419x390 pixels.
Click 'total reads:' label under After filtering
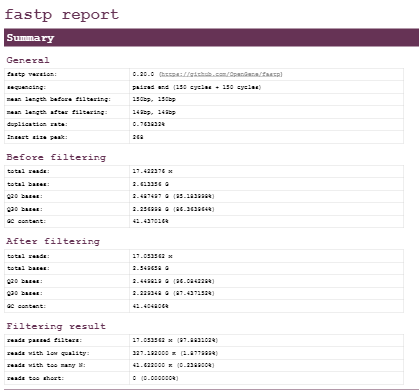28,256
